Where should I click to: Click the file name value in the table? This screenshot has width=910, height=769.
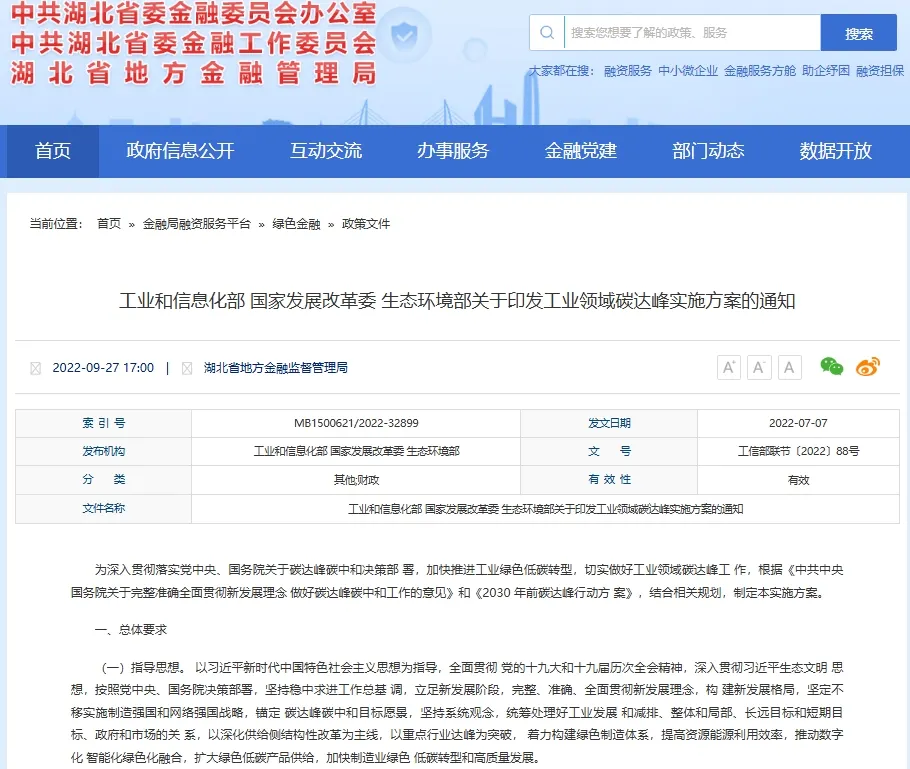coord(546,509)
